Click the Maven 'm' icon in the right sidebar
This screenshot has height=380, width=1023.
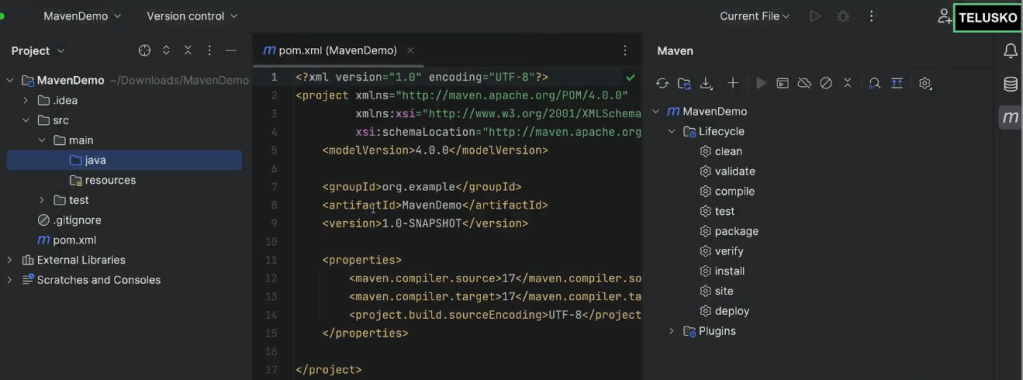pyautogui.click(x=1010, y=118)
